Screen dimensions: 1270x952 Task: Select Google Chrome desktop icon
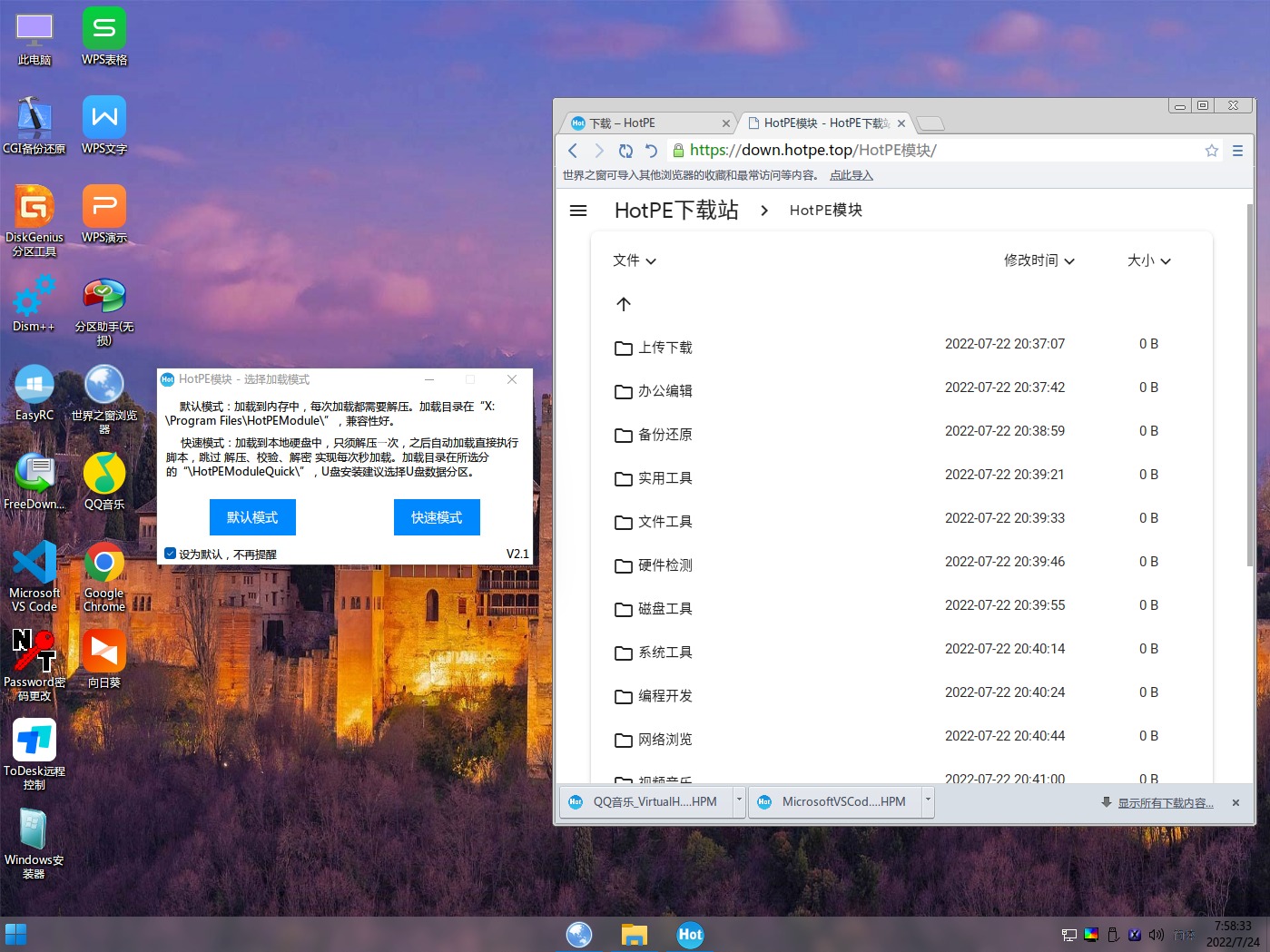click(104, 577)
